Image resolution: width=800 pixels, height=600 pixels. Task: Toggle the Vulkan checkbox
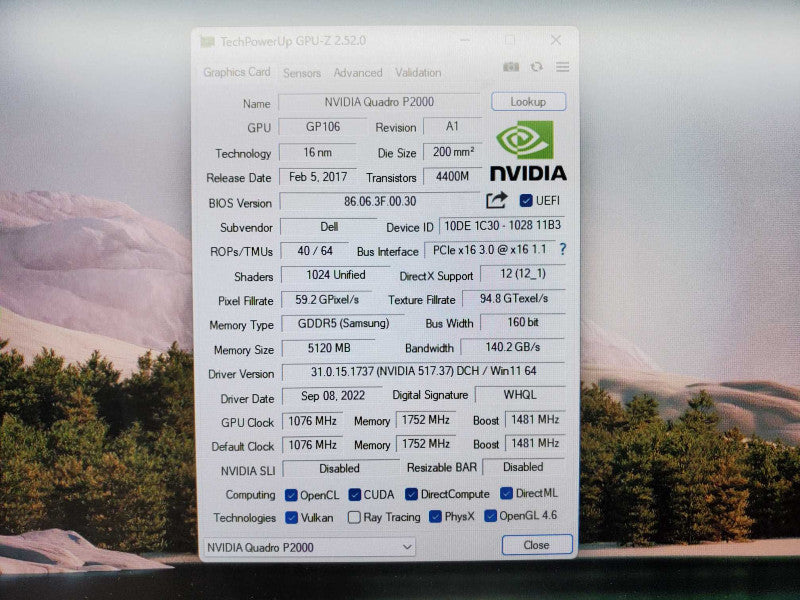(x=291, y=517)
